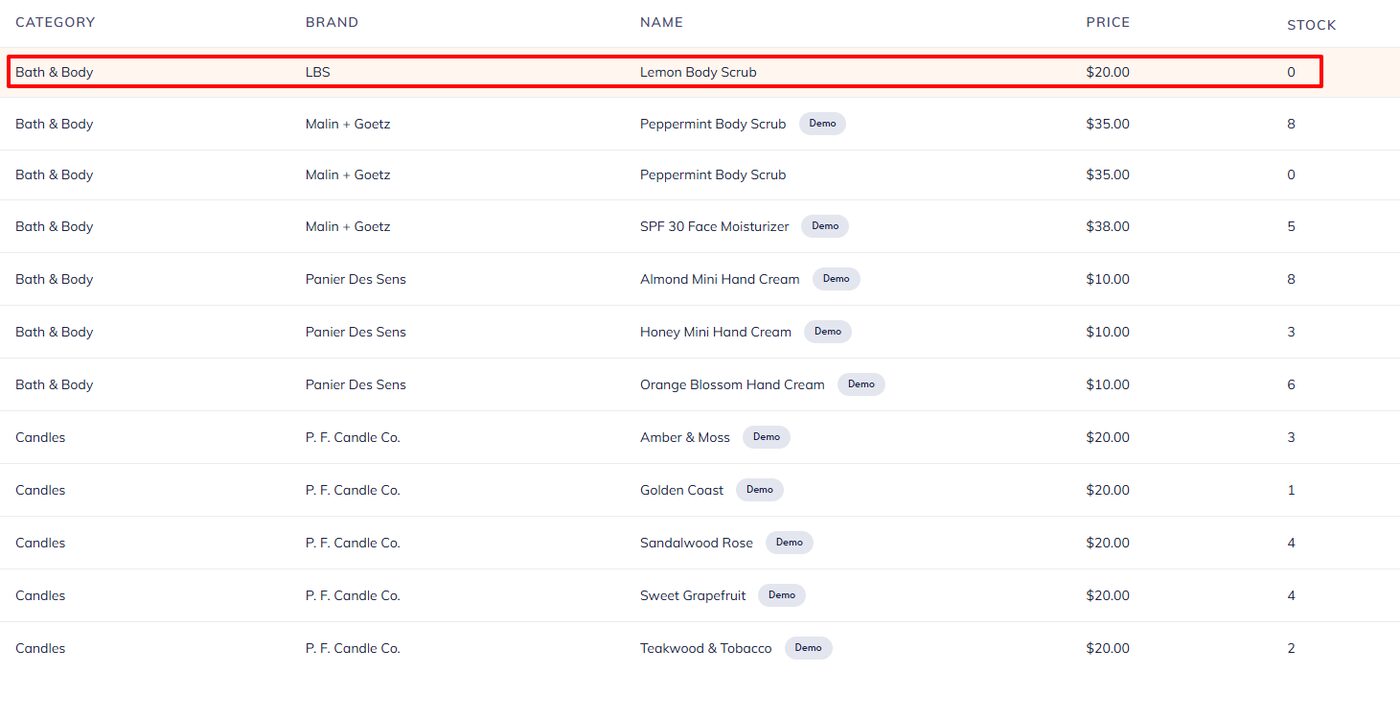
Task: Open the Sandalwood Rose candle entry
Action: 696,543
